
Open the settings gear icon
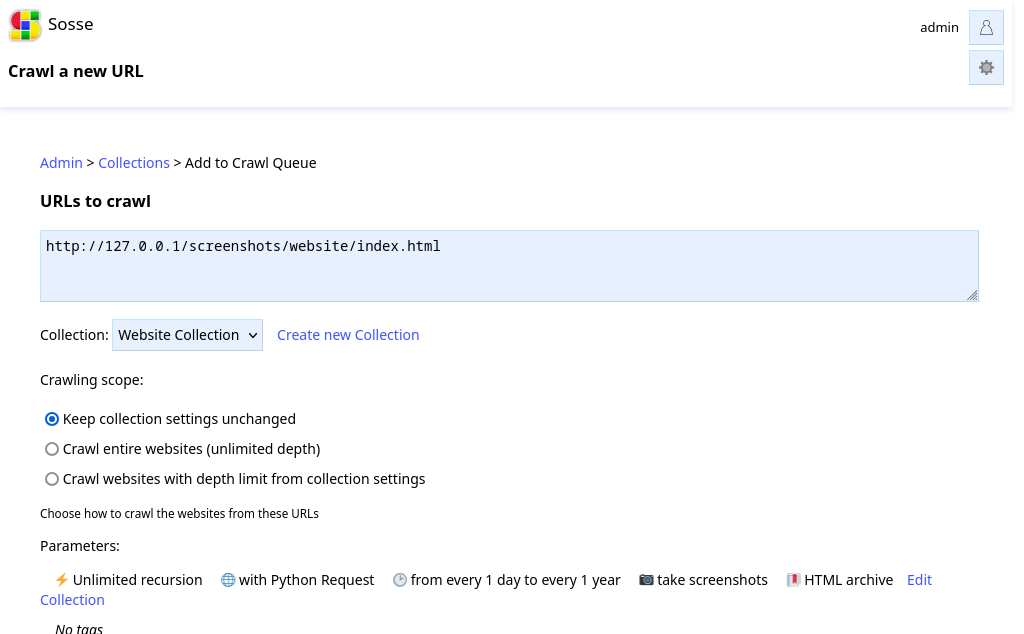pos(986,68)
